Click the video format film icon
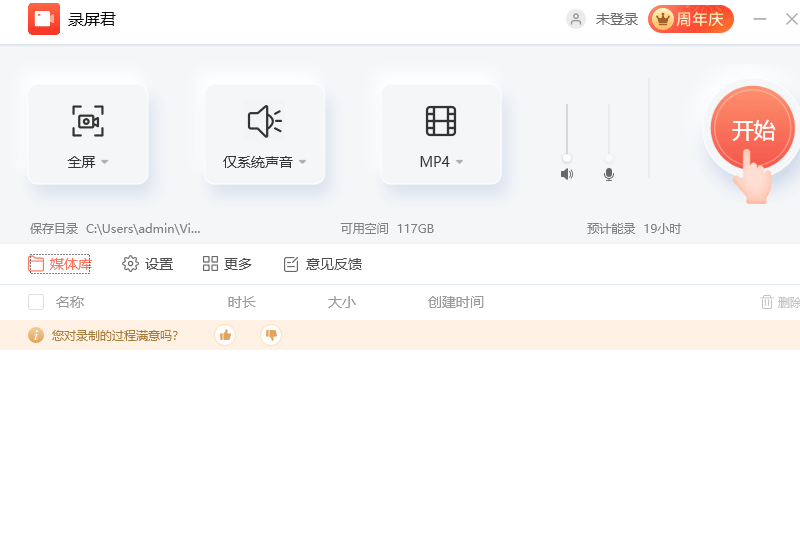The image size is (800, 533). [x=441, y=121]
